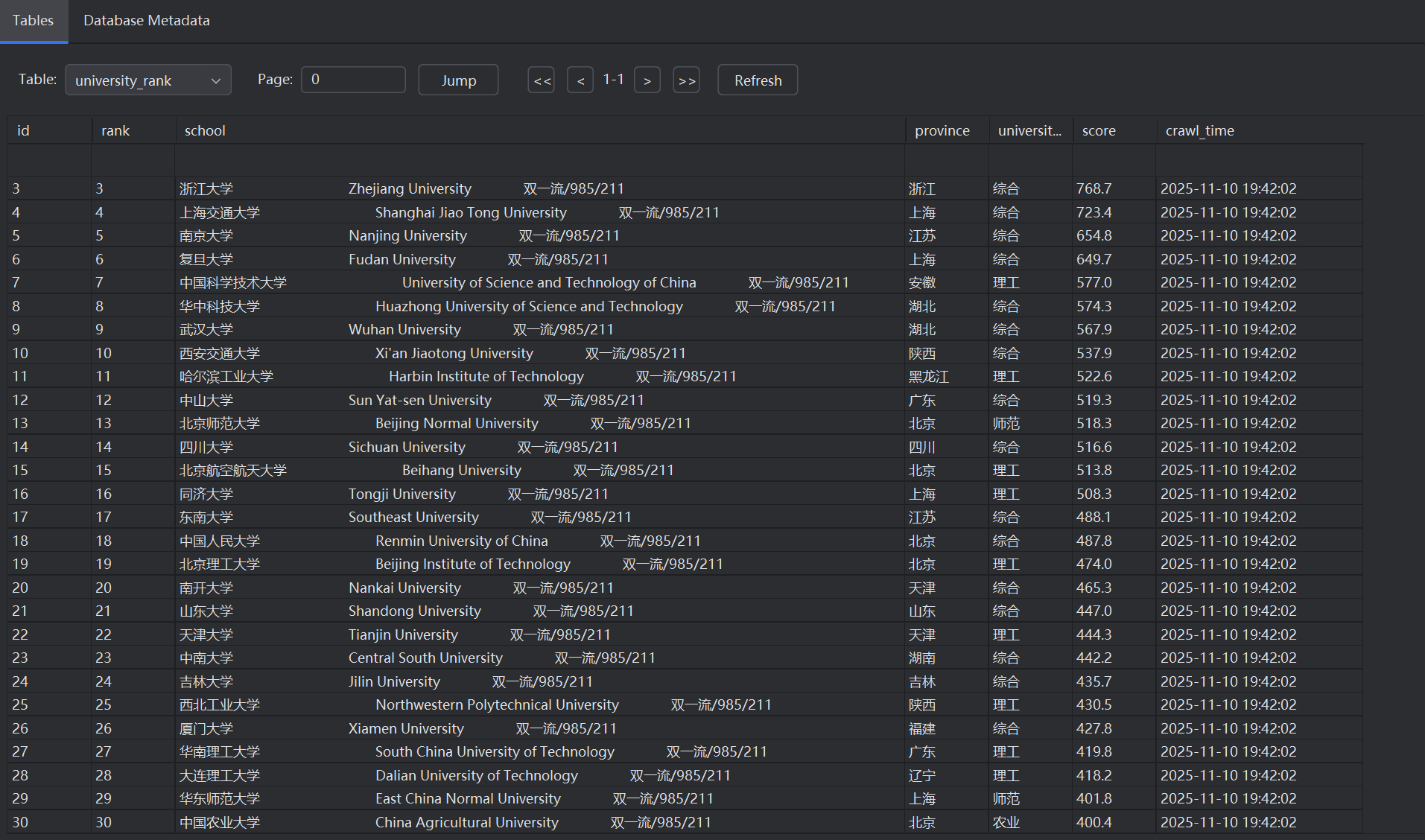Select the Tongji University school cell
Viewport: 1425px width, 840px height.
(540, 494)
